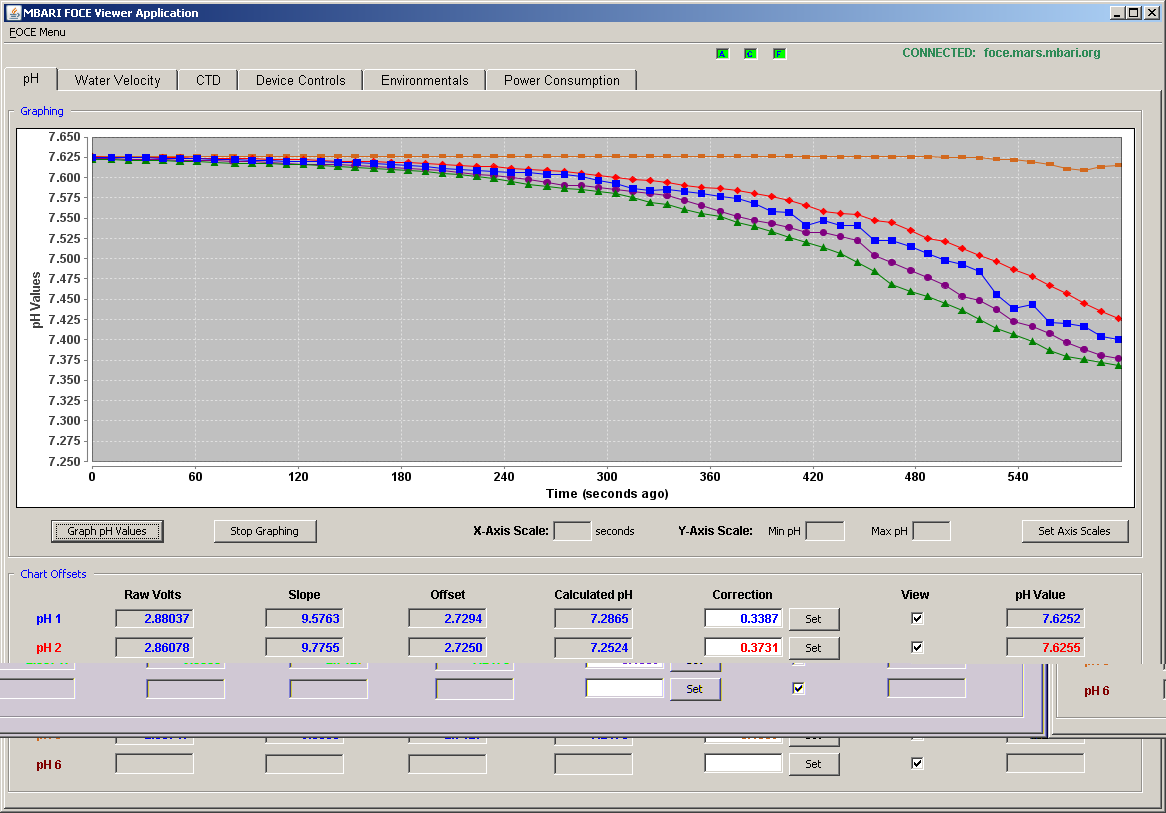1166x813 pixels.
Task: Toggle the pH 6 View checkbox
Action: [917, 763]
